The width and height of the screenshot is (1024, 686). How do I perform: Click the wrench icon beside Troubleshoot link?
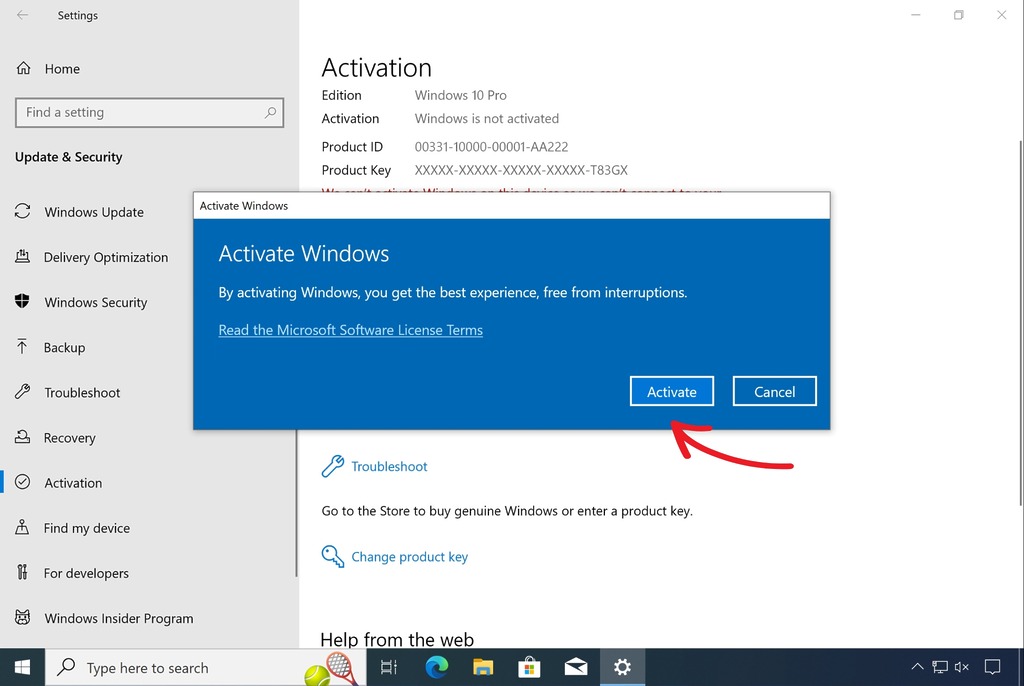click(x=332, y=466)
